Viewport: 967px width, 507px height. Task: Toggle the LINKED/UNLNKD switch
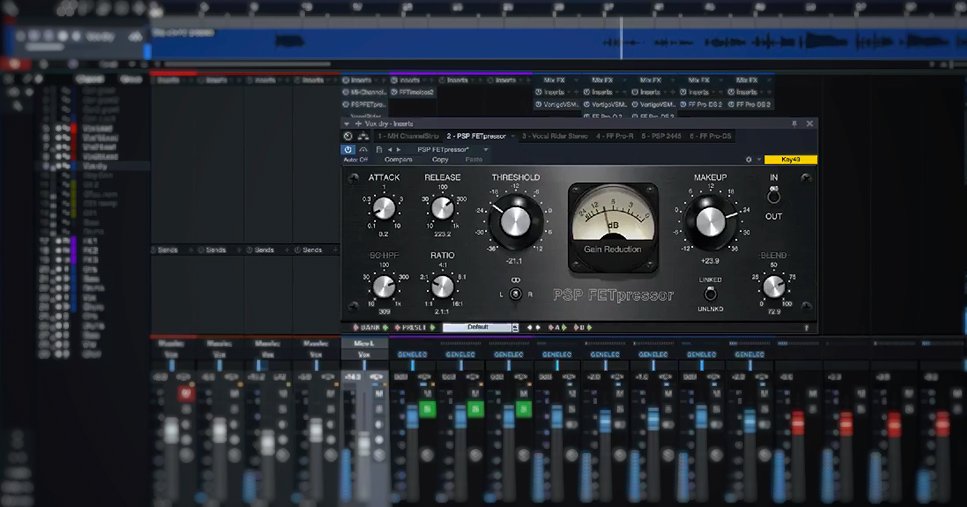pyautogui.click(x=710, y=293)
